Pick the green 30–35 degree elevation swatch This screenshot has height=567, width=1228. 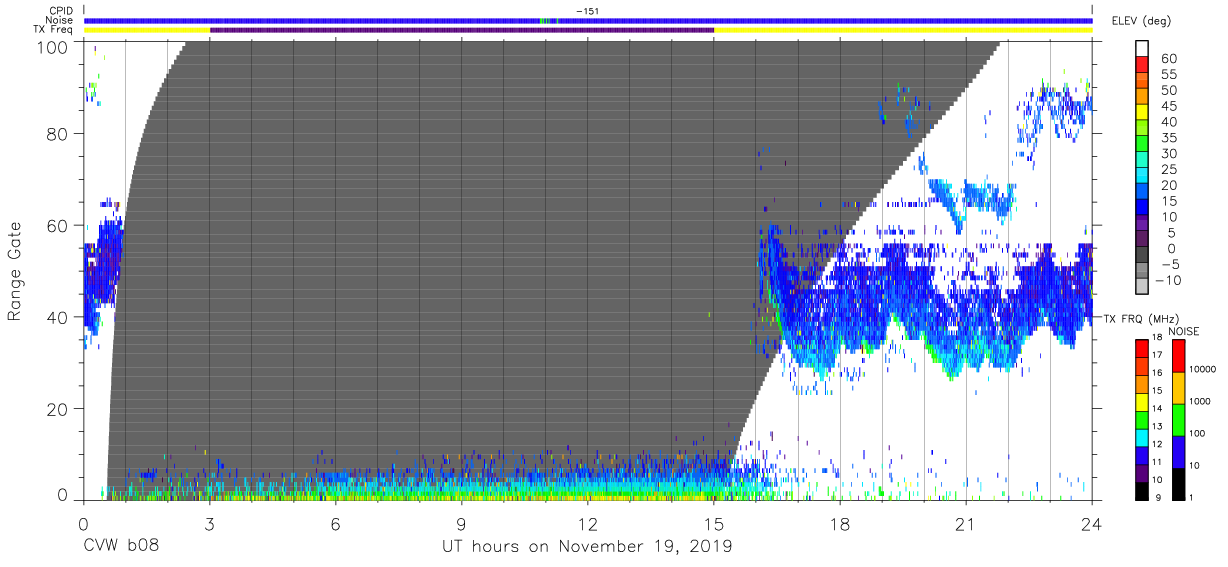1144,144
